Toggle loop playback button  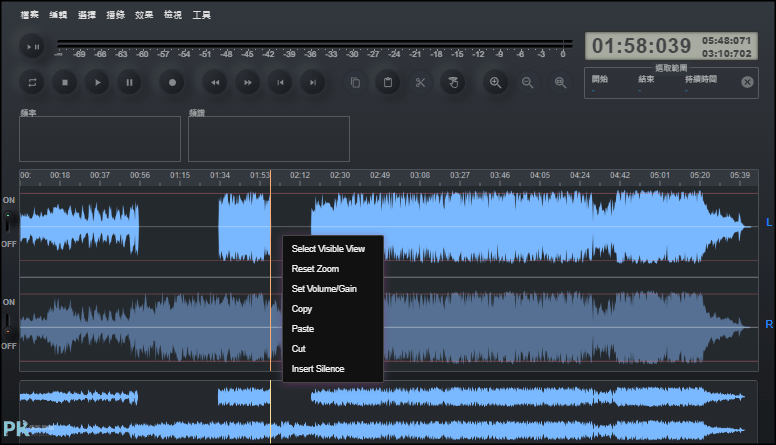tap(32, 83)
